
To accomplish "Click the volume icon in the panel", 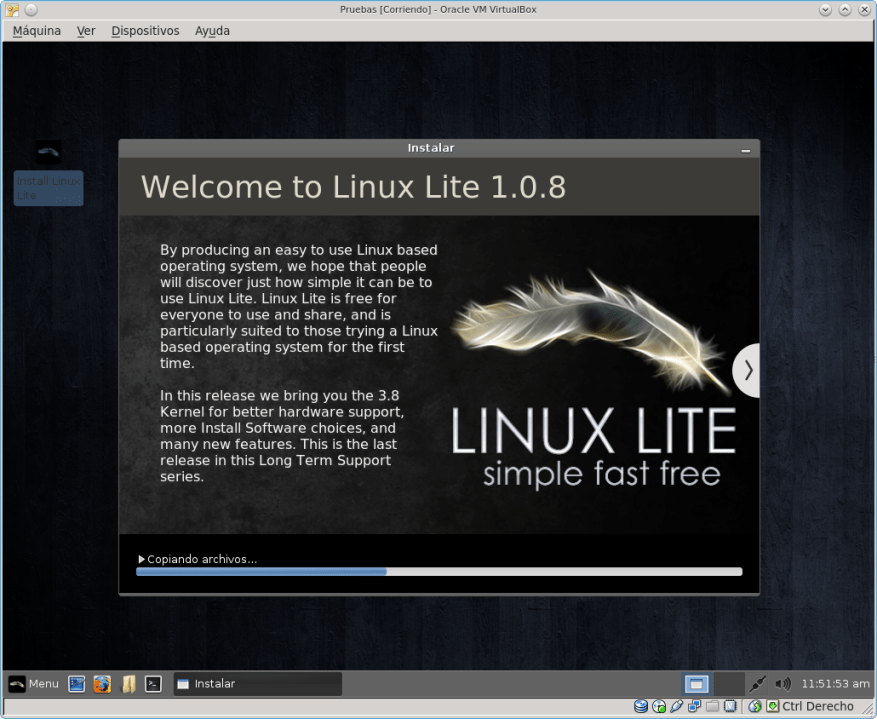I will click(x=783, y=684).
